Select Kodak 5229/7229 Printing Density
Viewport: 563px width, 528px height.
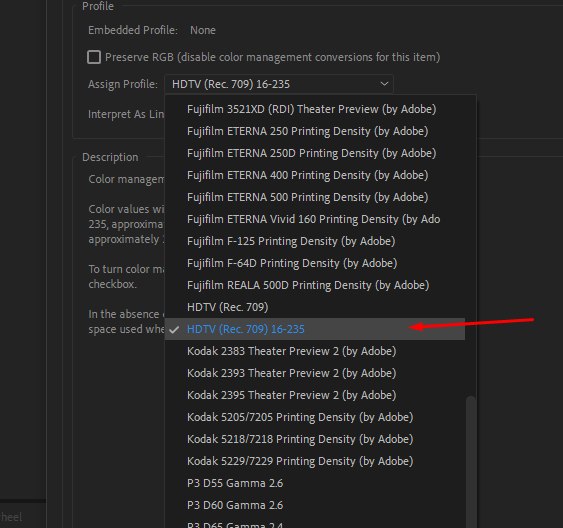coord(315,461)
